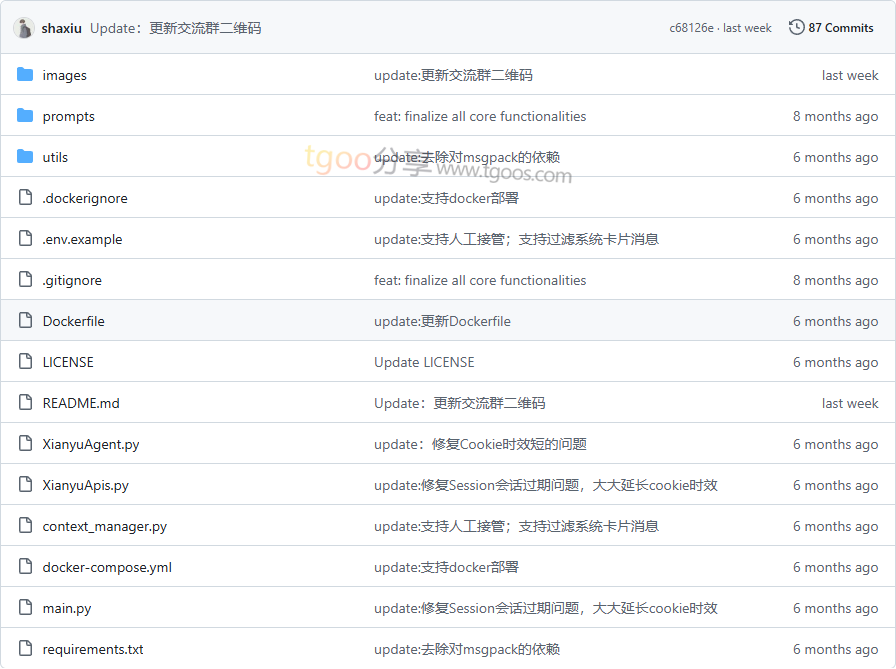Click the prompts folder icon
The image size is (896, 669).
tap(25, 116)
